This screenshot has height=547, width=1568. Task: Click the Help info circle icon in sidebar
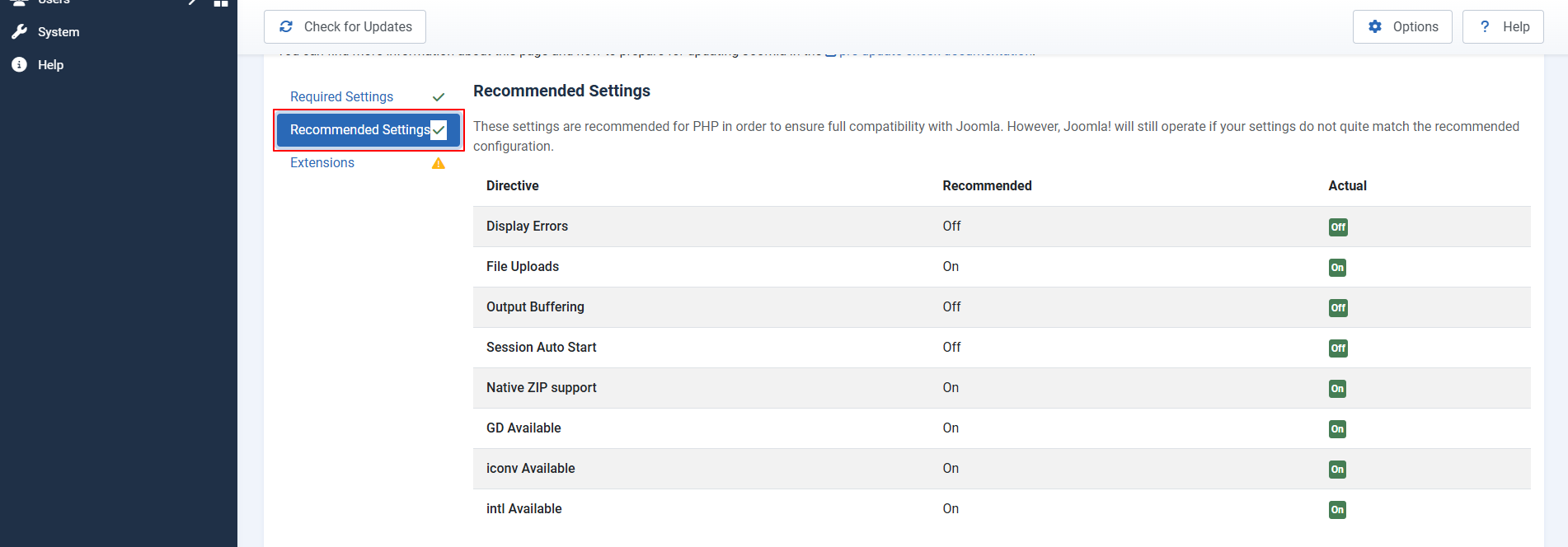click(20, 65)
